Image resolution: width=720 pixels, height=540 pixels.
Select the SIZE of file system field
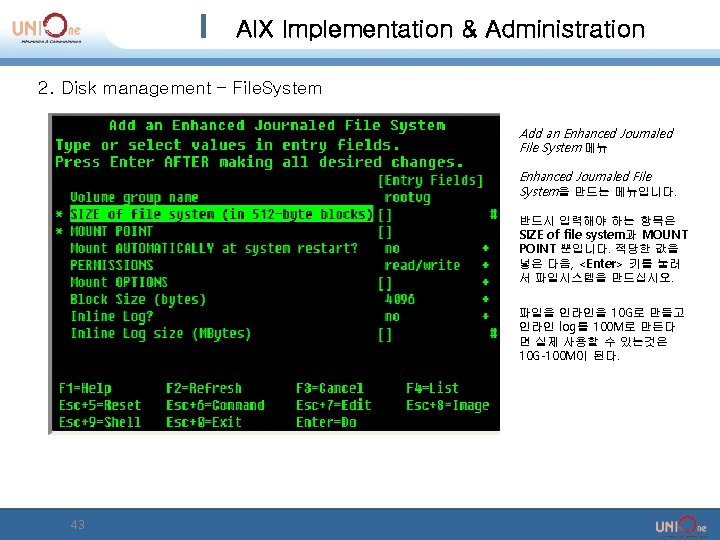221,214
